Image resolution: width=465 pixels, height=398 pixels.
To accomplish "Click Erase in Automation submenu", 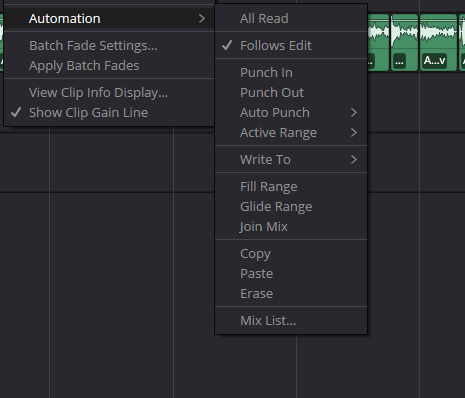I will point(291,294).
